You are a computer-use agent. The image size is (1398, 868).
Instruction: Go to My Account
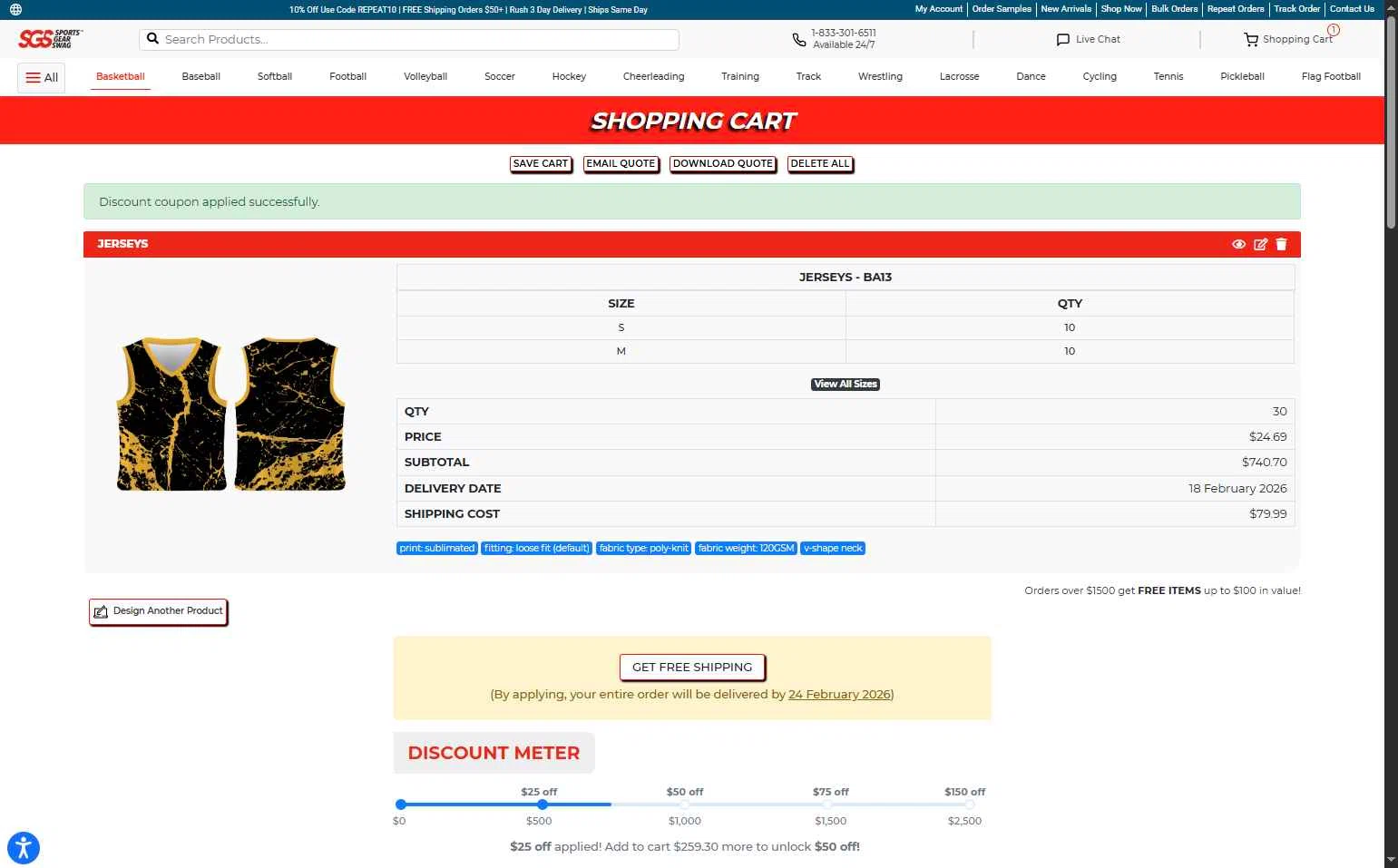(x=939, y=9)
